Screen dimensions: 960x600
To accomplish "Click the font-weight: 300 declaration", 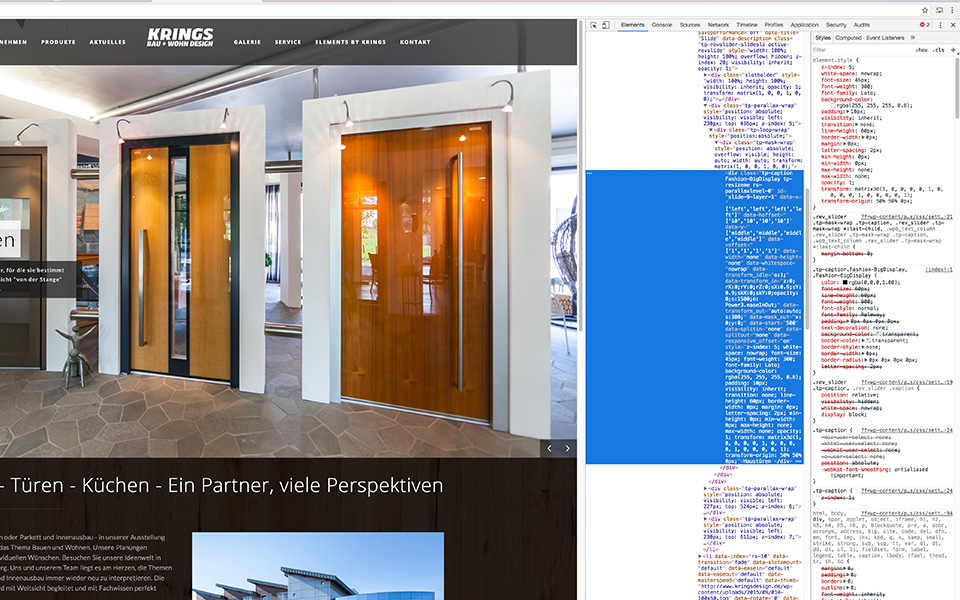I will point(847,86).
